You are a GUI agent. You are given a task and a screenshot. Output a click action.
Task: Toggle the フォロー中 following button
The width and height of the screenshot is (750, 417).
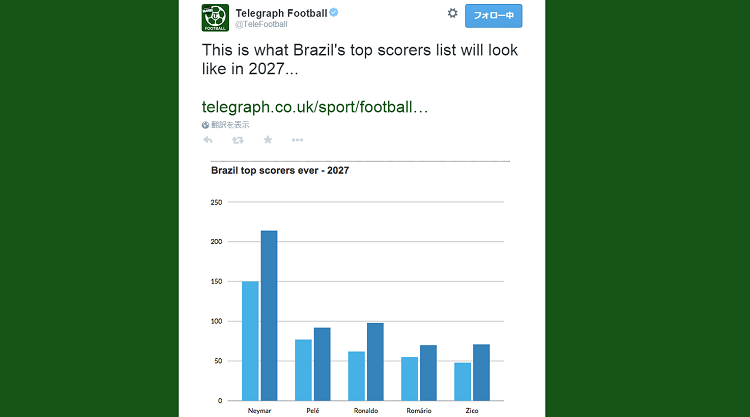click(493, 16)
